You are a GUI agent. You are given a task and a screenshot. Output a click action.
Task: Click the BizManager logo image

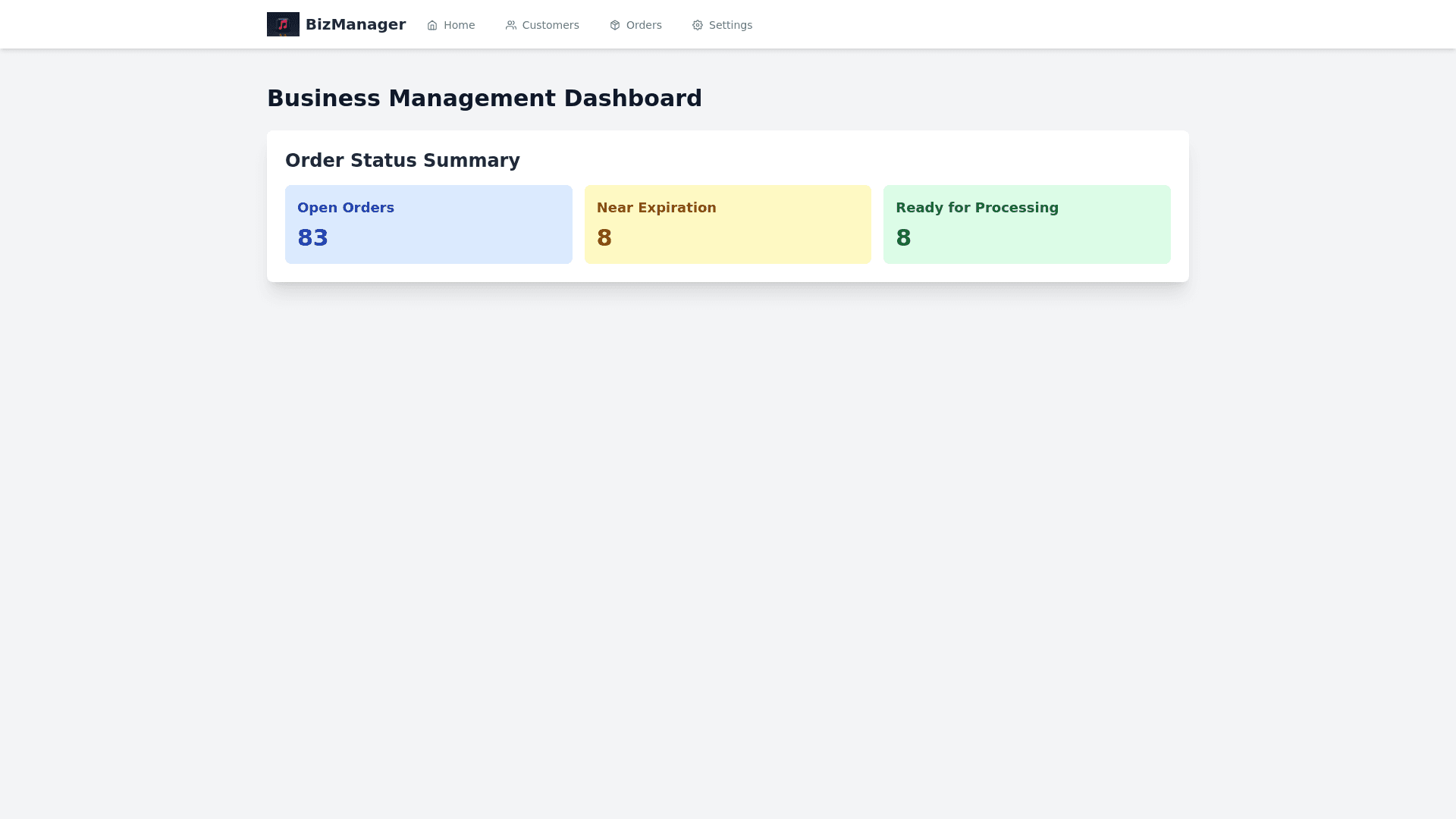[x=283, y=24]
